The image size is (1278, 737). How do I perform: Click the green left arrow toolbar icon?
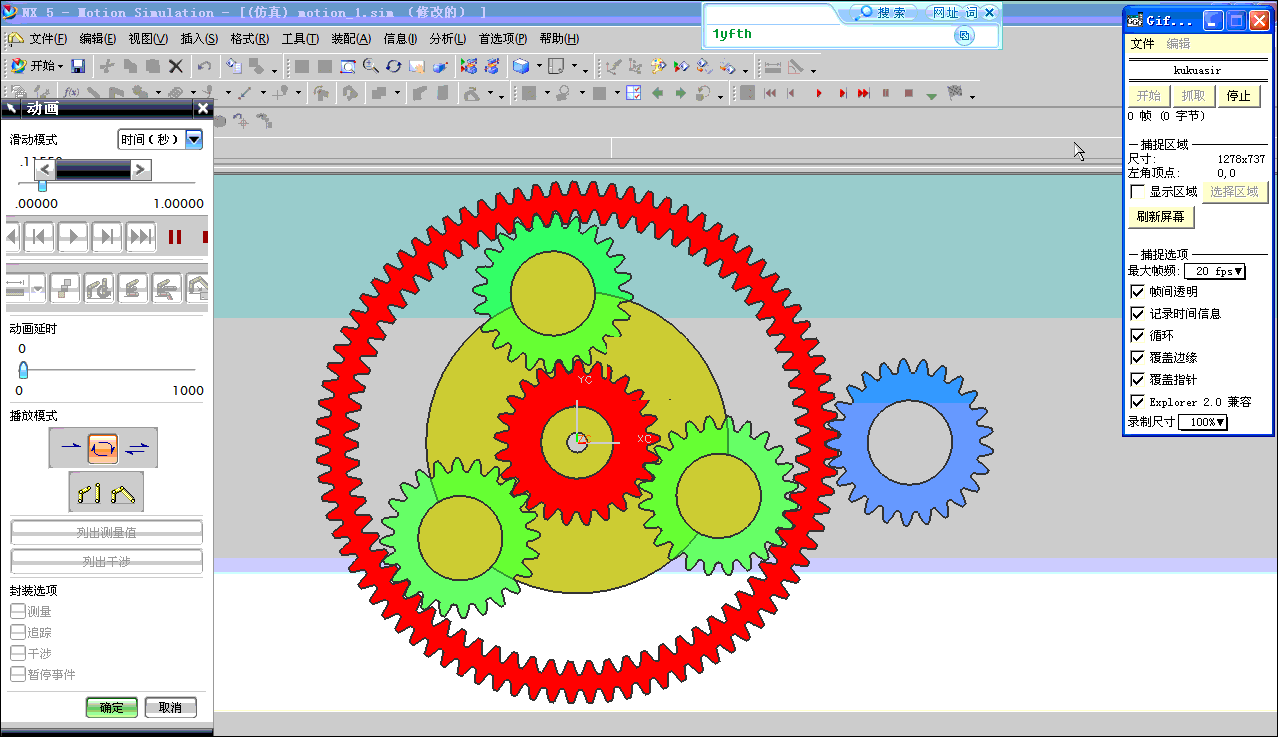point(657,93)
